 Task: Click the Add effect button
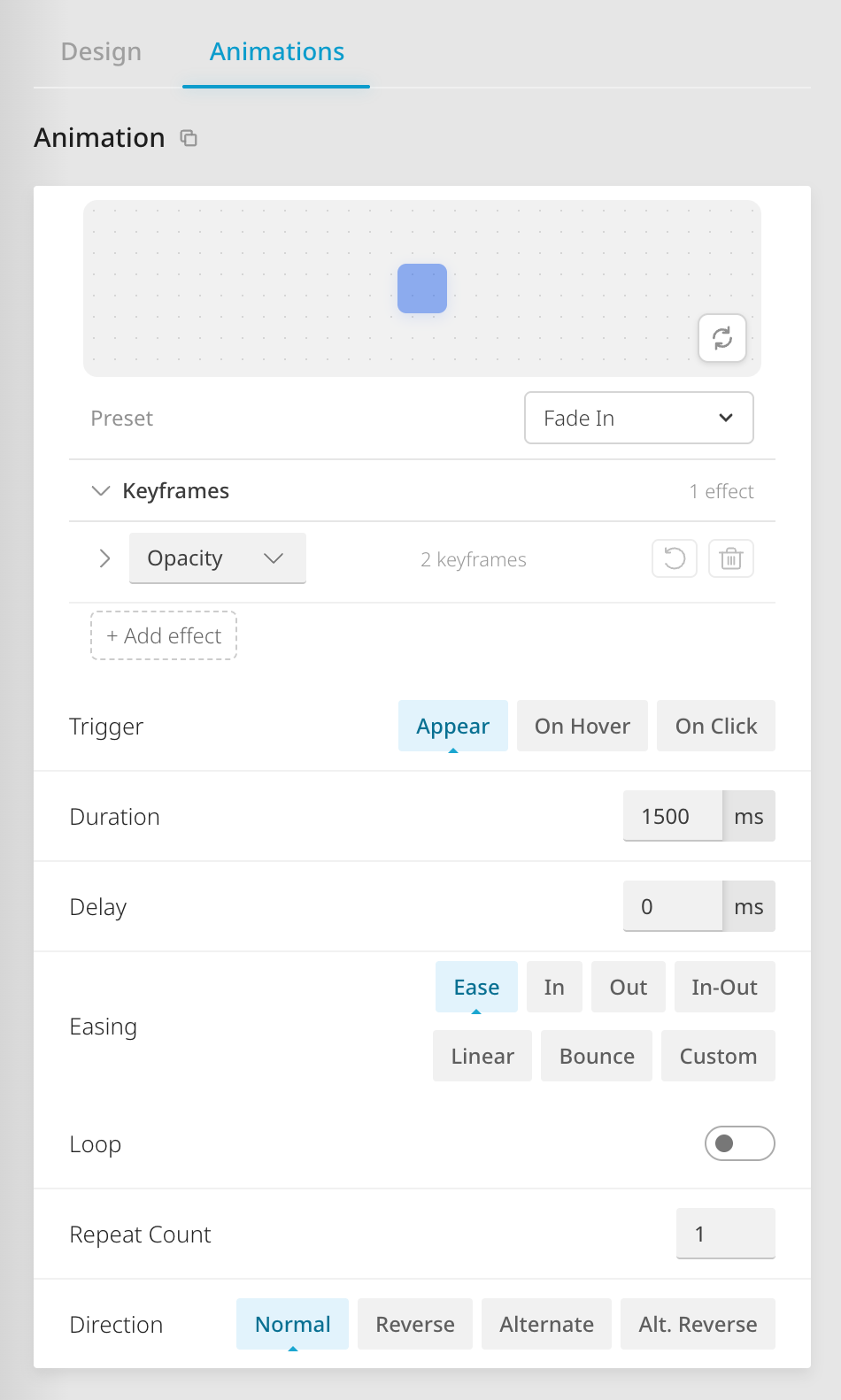click(x=163, y=635)
